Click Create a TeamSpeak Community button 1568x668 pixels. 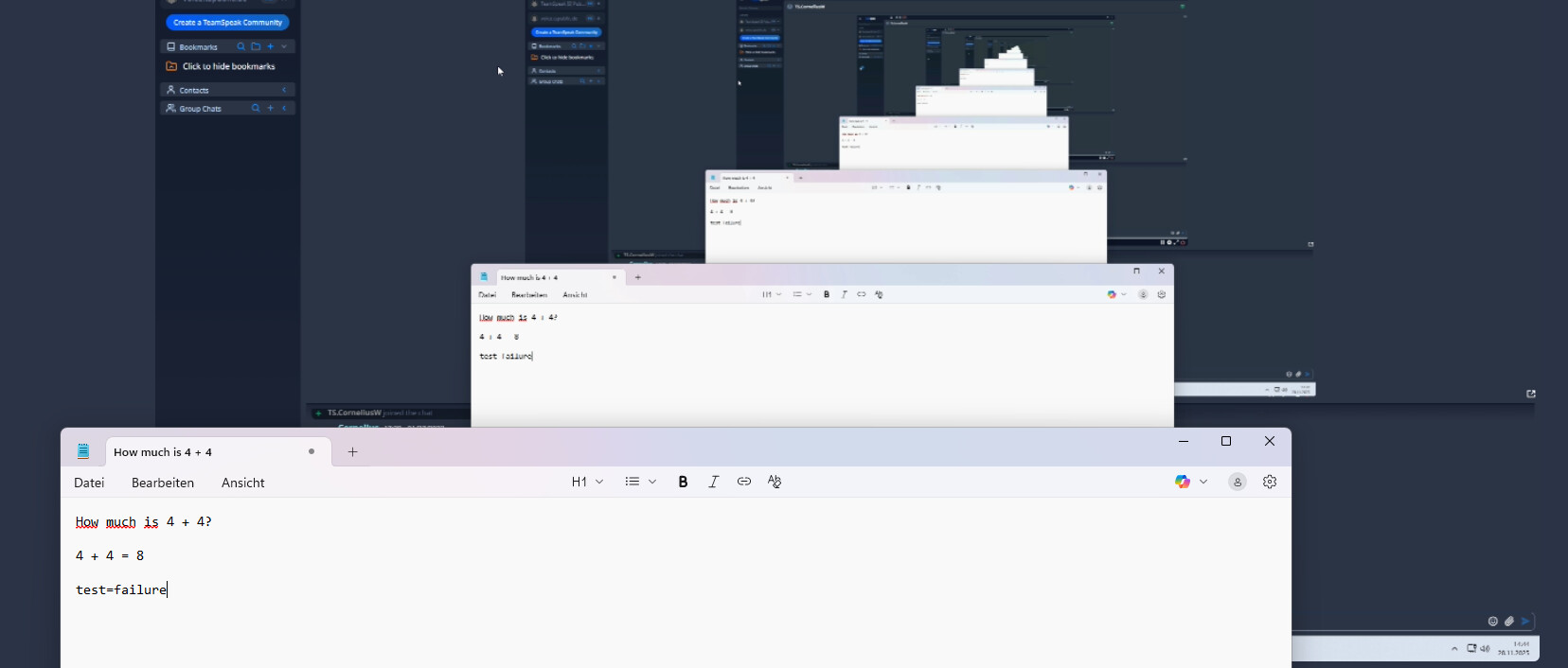coord(227,23)
